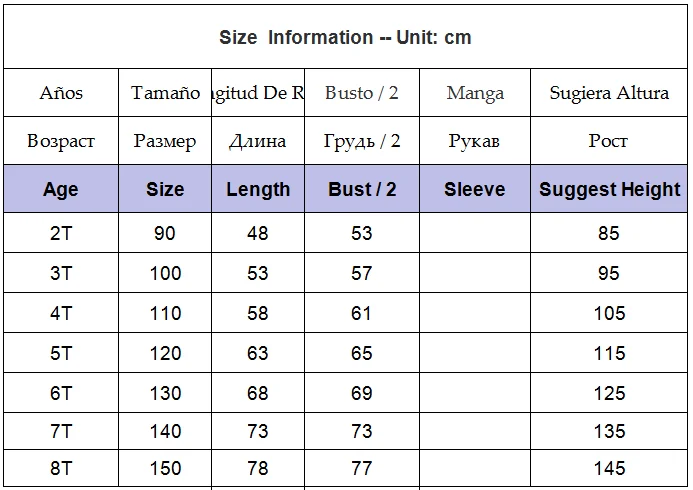Click the Bust / 2 column header
This screenshot has height=490, width=693.
362,189
